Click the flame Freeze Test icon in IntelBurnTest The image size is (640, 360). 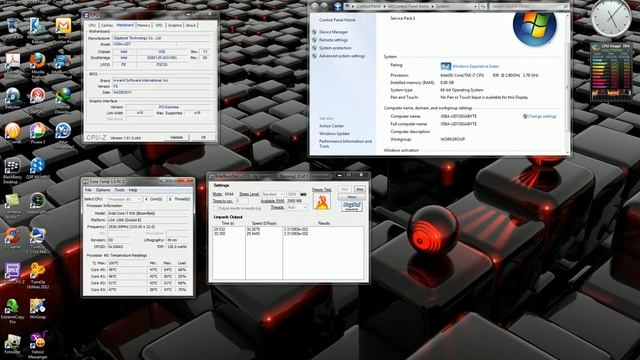tap(322, 201)
